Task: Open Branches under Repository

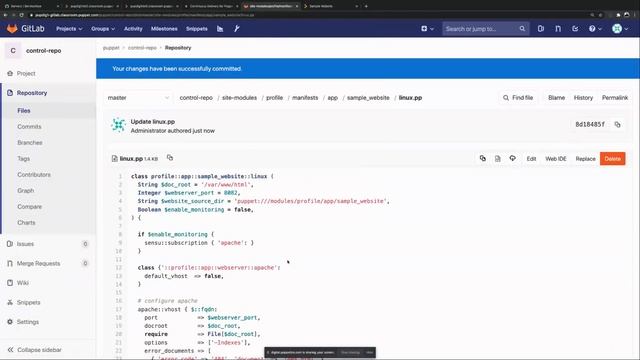Action: coord(30,143)
